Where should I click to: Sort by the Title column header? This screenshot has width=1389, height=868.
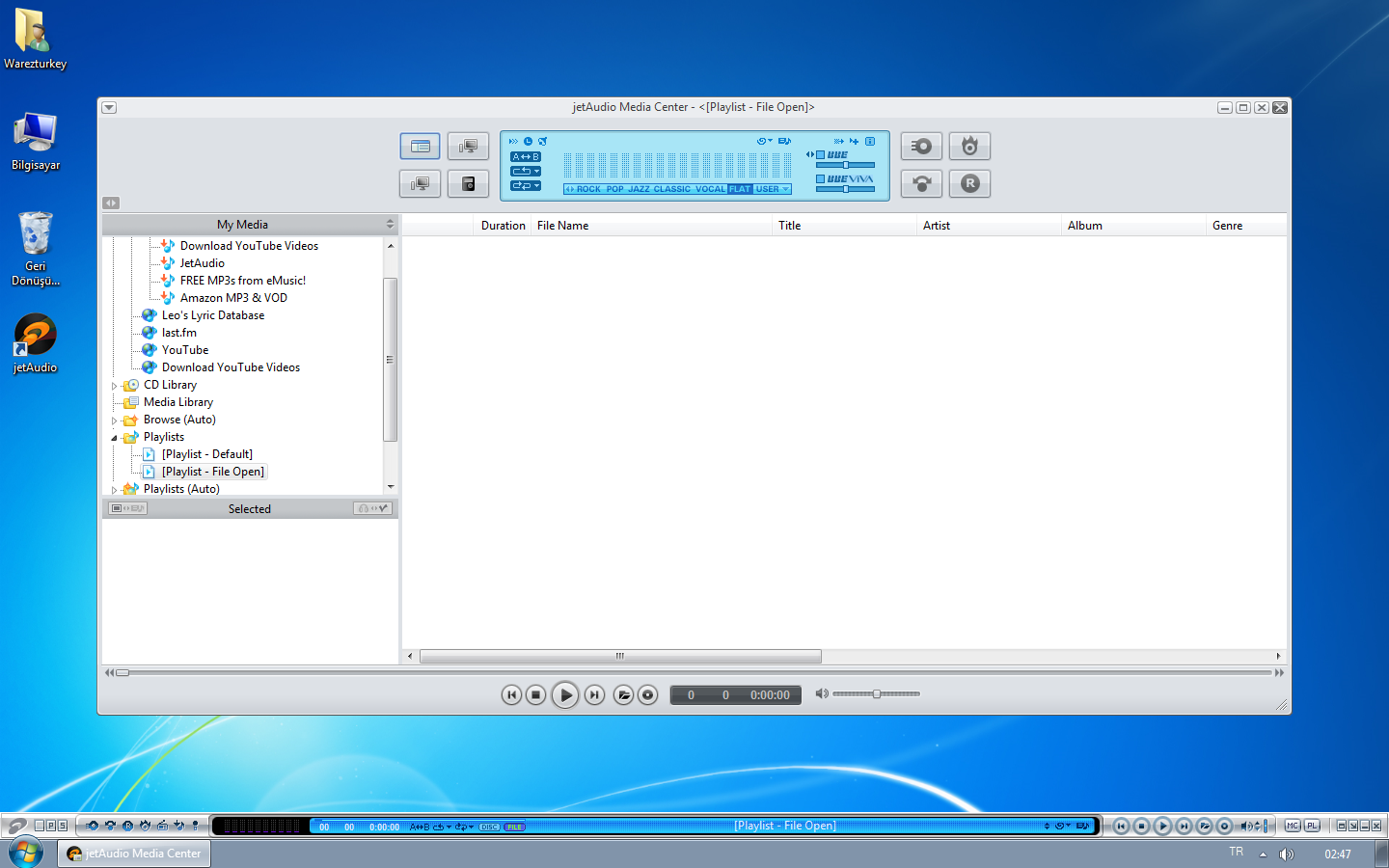click(x=845, y=226)
